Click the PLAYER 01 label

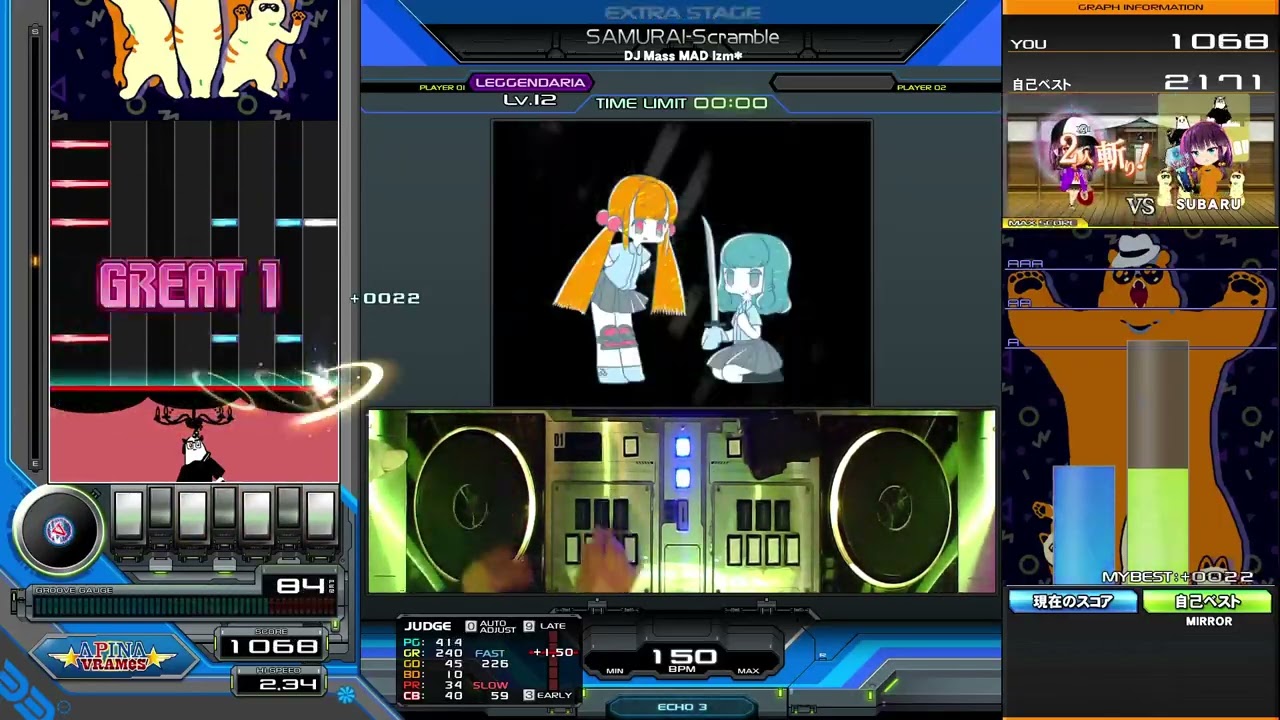442,88
